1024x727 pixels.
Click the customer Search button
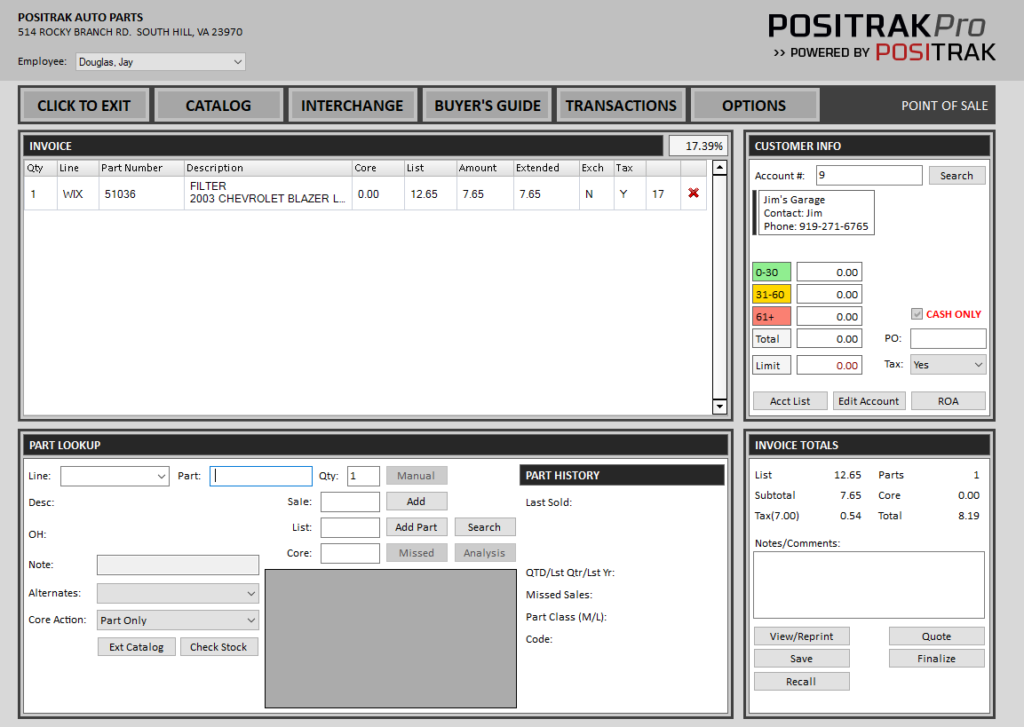click(957, 176)
